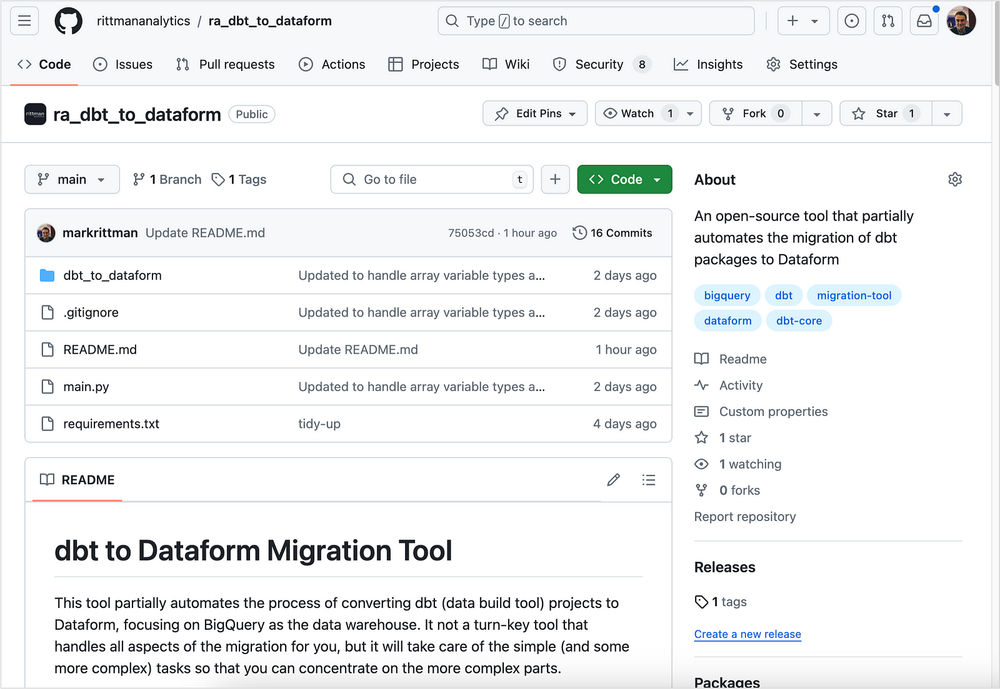Switch to the Issues tab
Image resolution: width=1000 pixels, height=689 pixels.
(x=123, y=64)
